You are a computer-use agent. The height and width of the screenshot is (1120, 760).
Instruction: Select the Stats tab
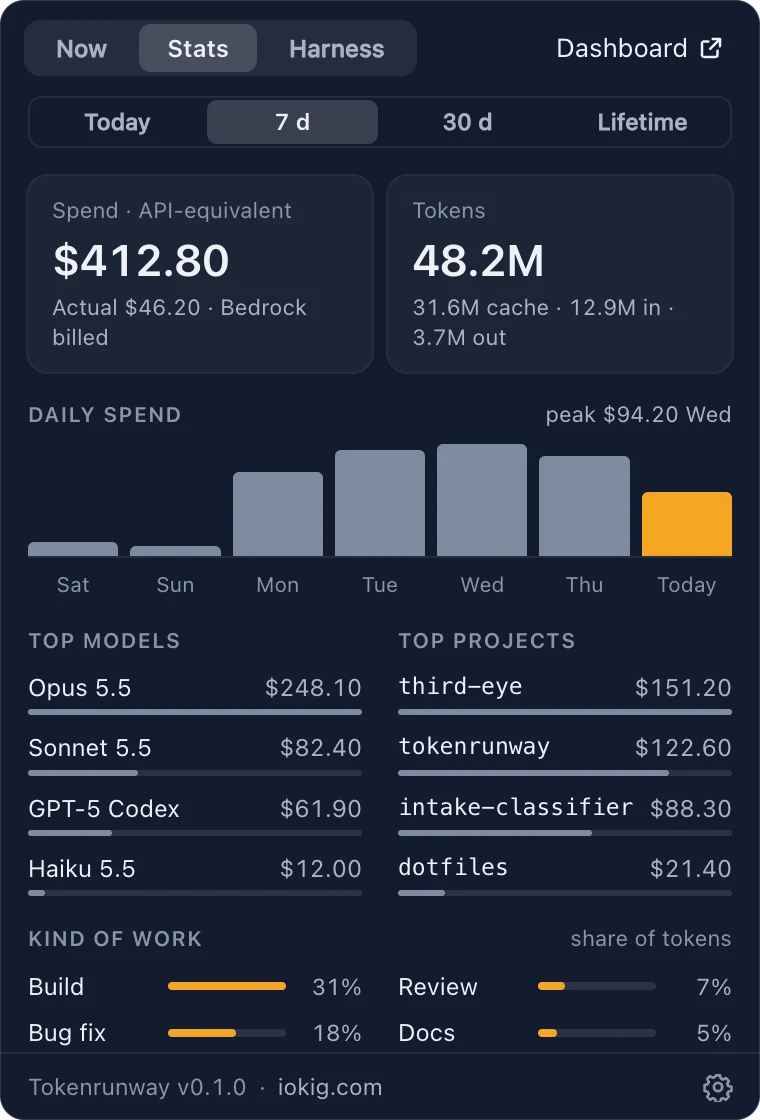point(198,49)
